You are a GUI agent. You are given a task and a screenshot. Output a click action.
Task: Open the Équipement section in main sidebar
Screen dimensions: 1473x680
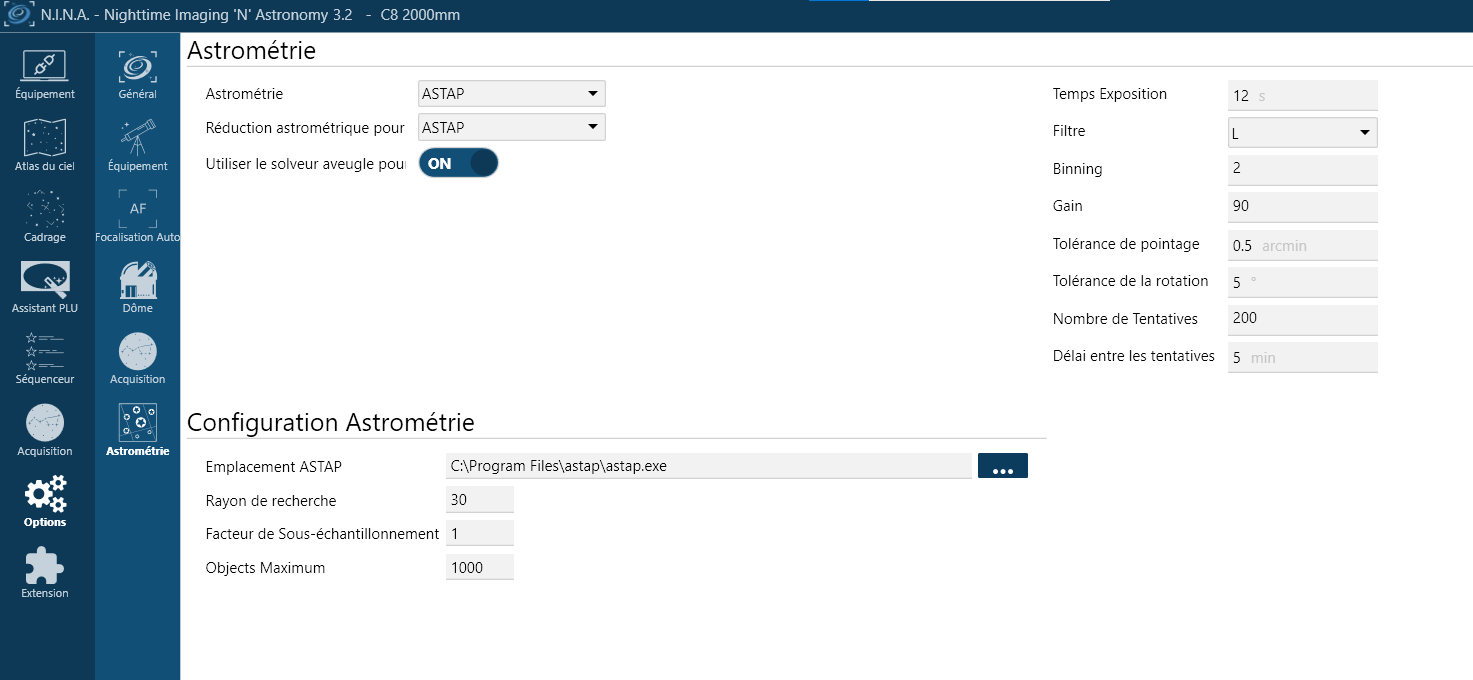[45, 75]
